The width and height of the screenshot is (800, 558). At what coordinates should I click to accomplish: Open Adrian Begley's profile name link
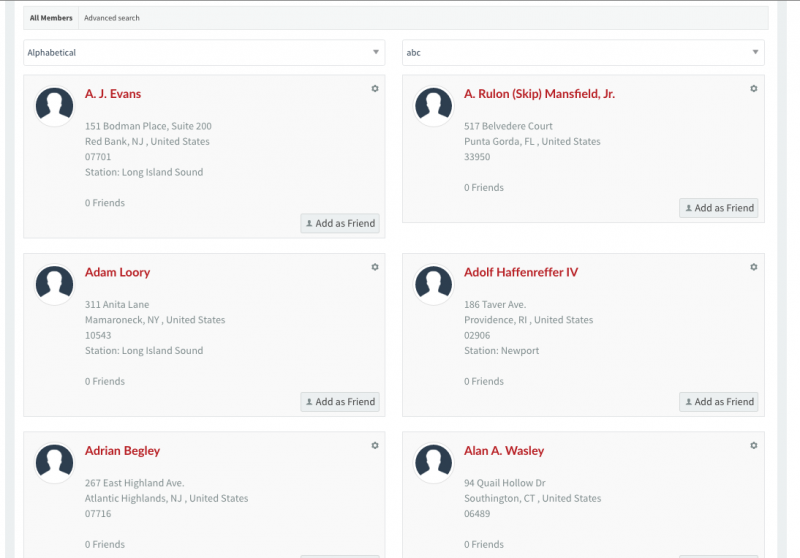click(x=122, y=451)
